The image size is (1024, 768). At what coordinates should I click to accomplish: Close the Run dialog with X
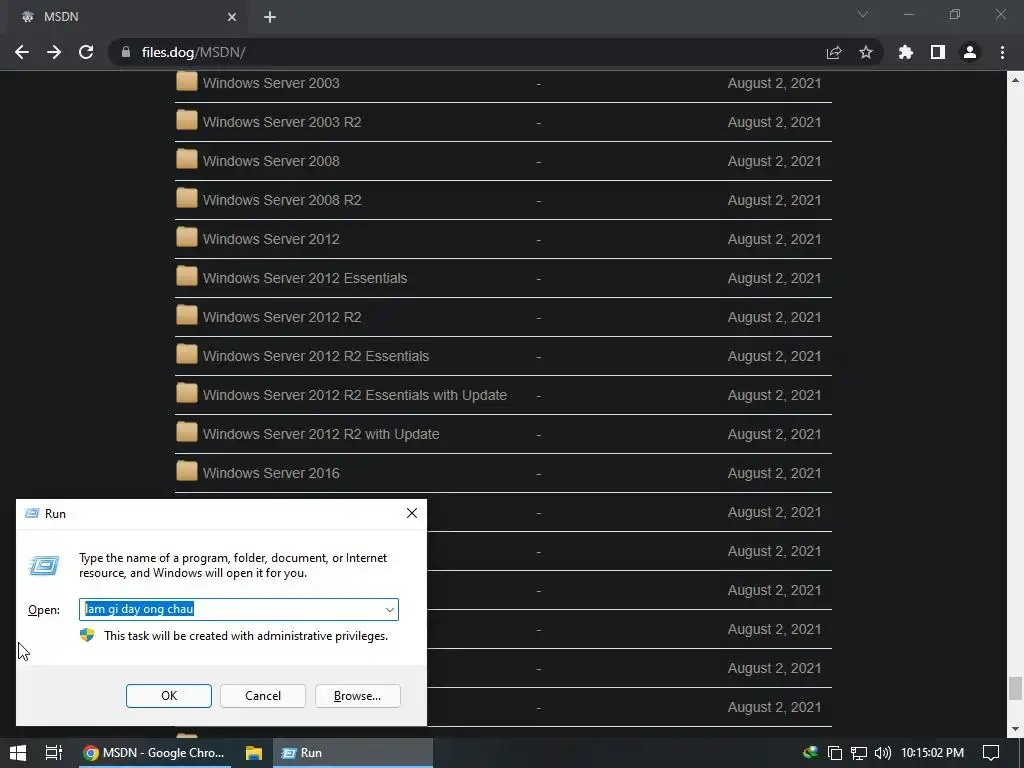coord(411,513)
